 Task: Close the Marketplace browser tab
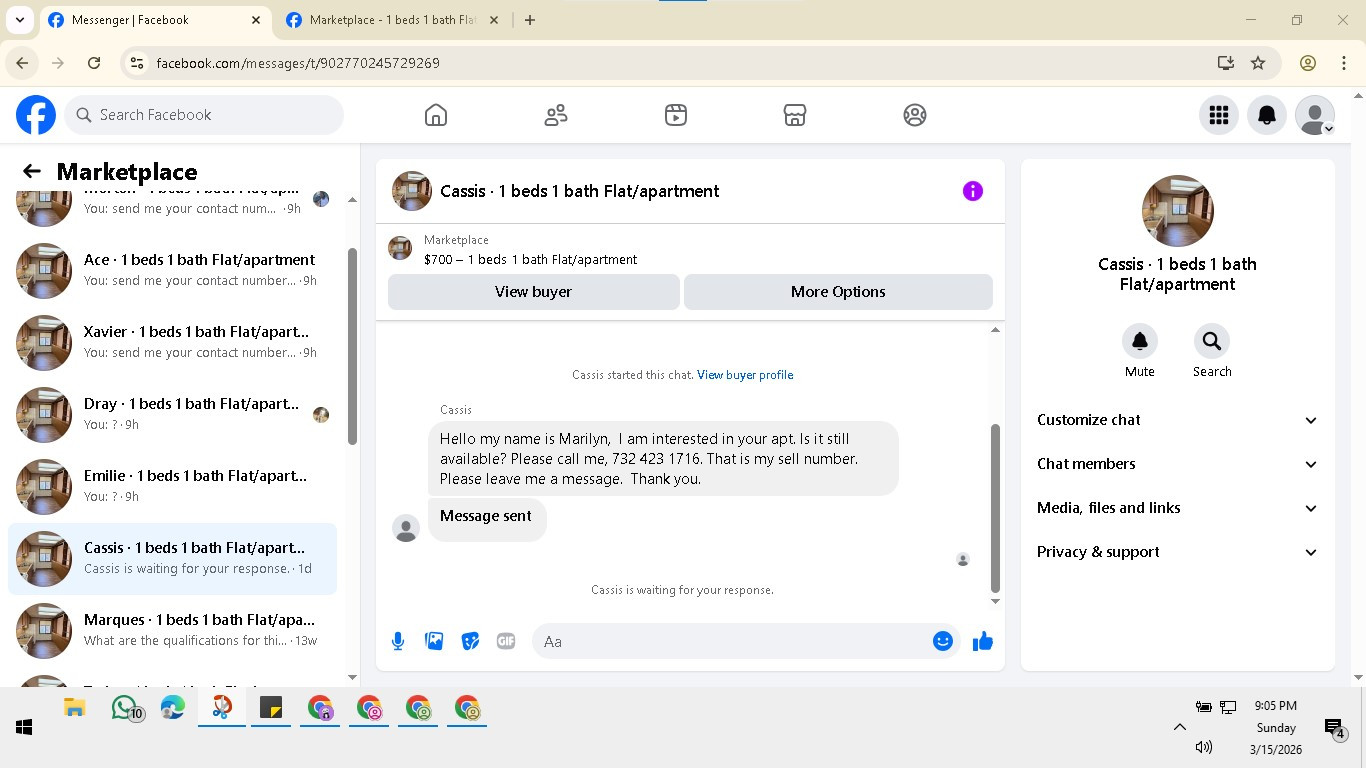tap(493, 20)
